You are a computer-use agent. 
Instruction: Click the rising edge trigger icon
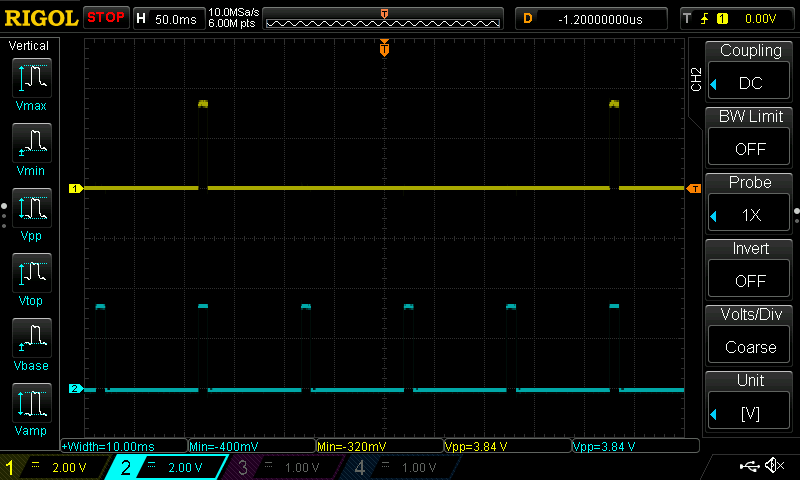click(x=704, y=19)
